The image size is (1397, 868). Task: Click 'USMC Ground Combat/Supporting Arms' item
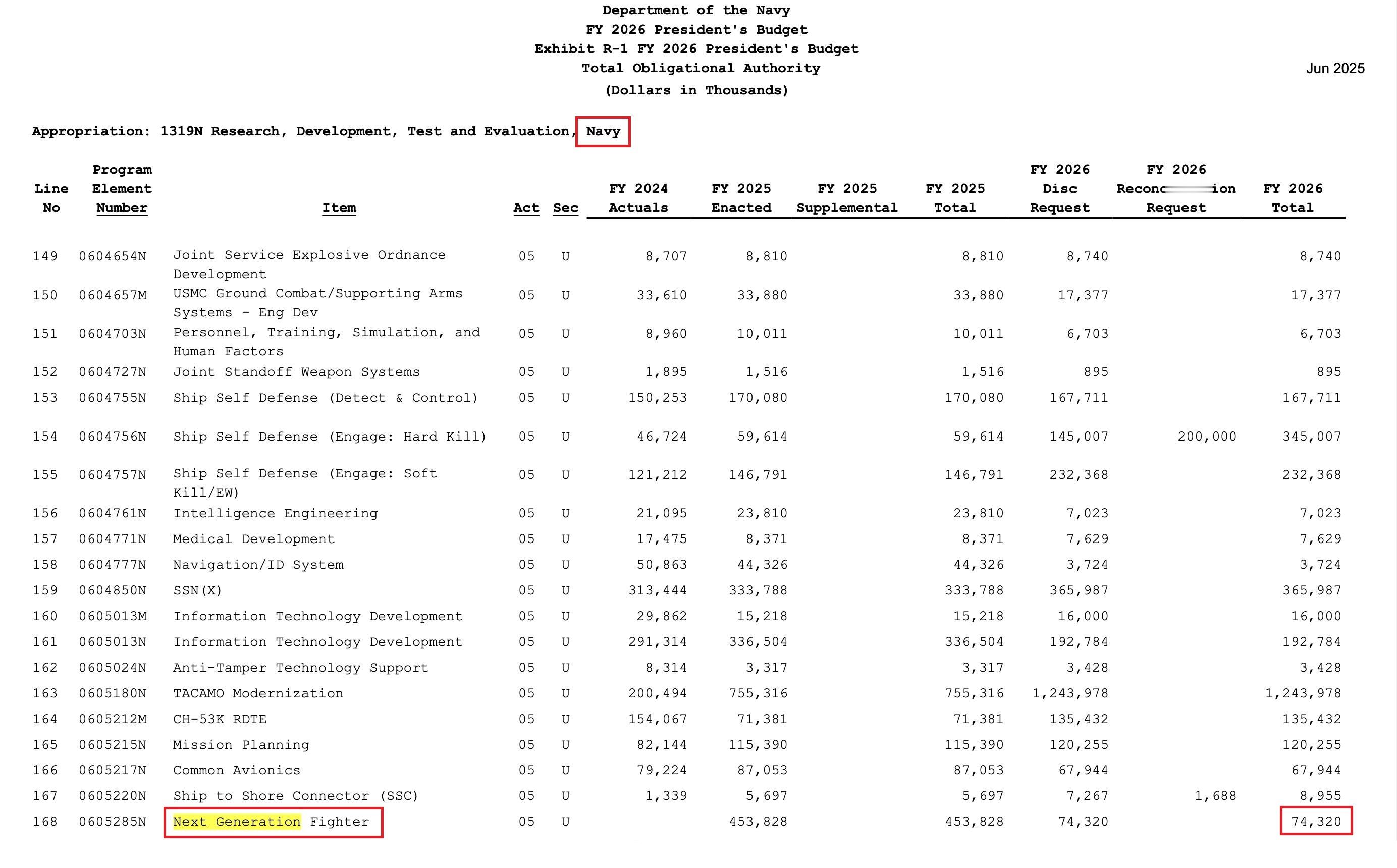point(318,293)
